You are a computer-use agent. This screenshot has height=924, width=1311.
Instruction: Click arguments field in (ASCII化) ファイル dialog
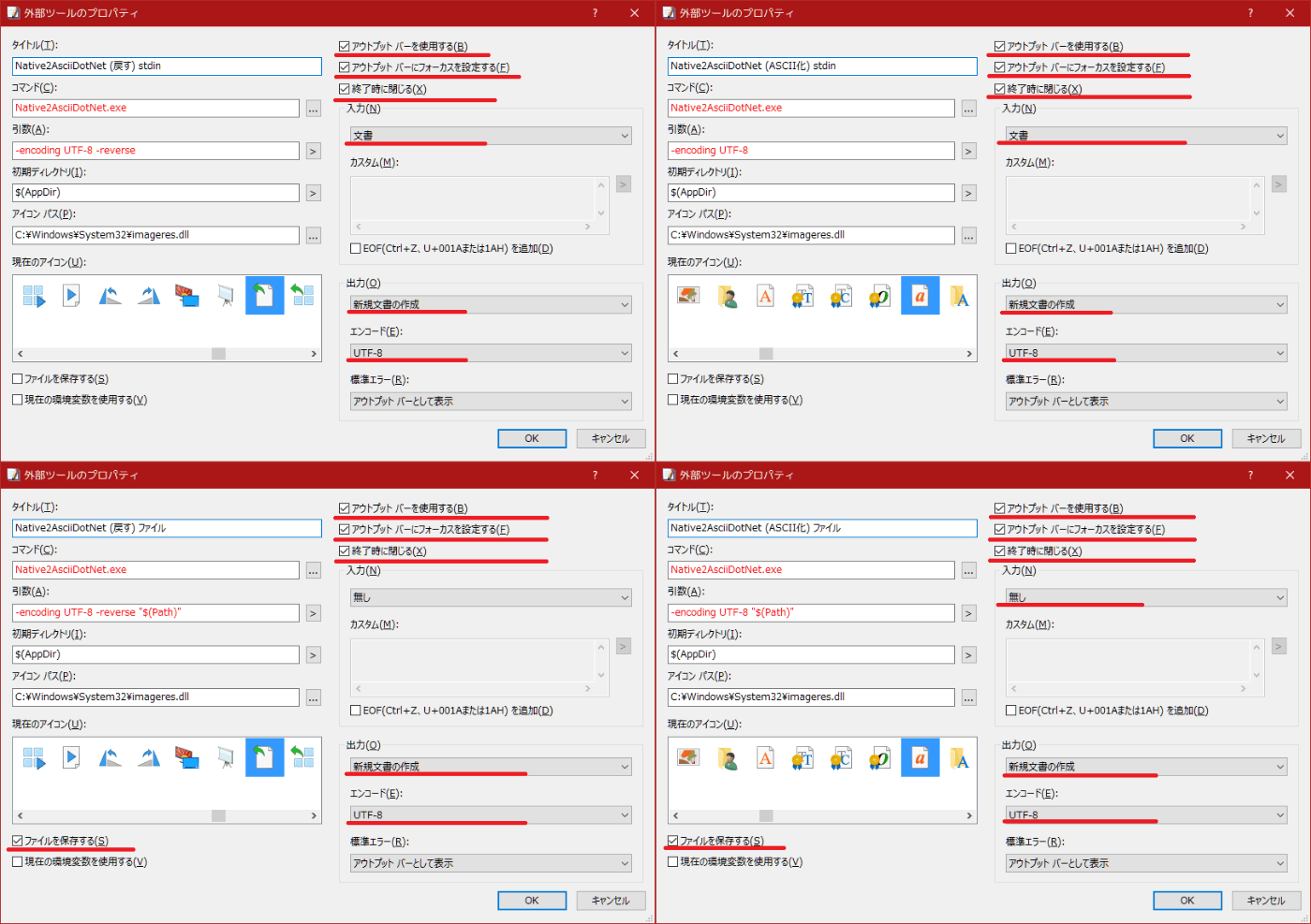coord(811,612)
